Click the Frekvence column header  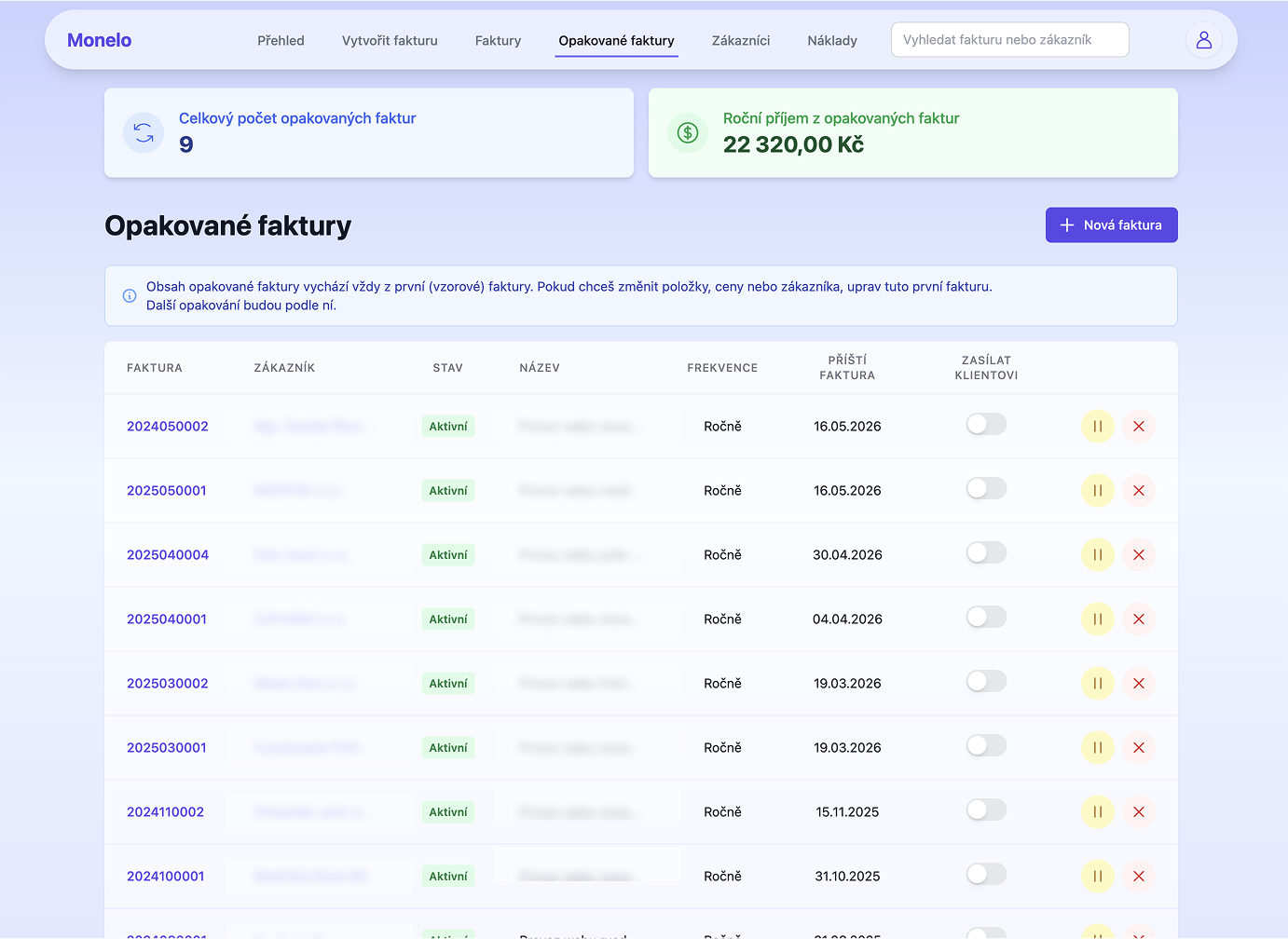tap(722, 368)
